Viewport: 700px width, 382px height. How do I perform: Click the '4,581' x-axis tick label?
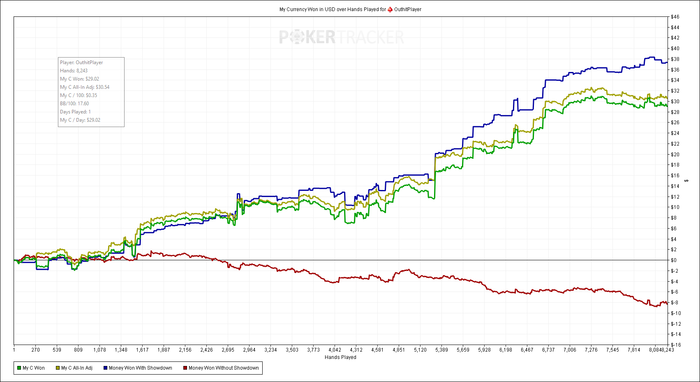[377, 351]
